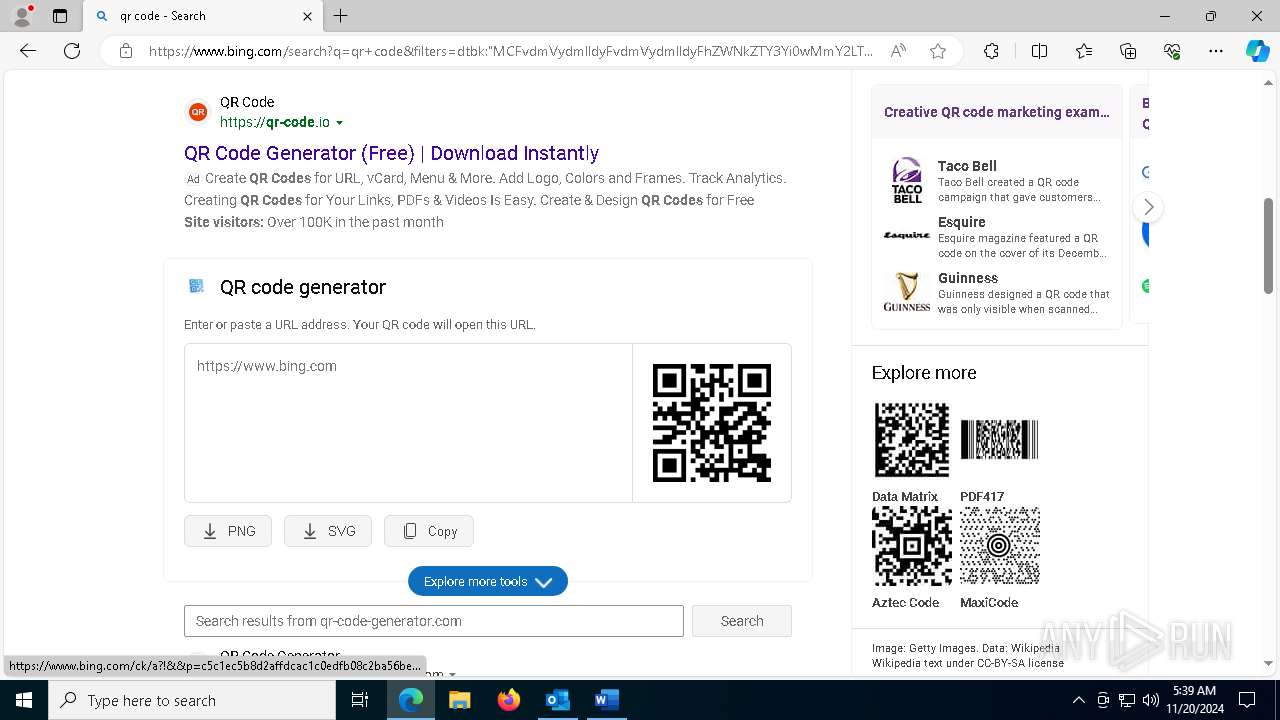Open File Explorer from taskbar
Image resolution: width=1280 pixels, height=720 pixels.
click(x=459, y=700)
